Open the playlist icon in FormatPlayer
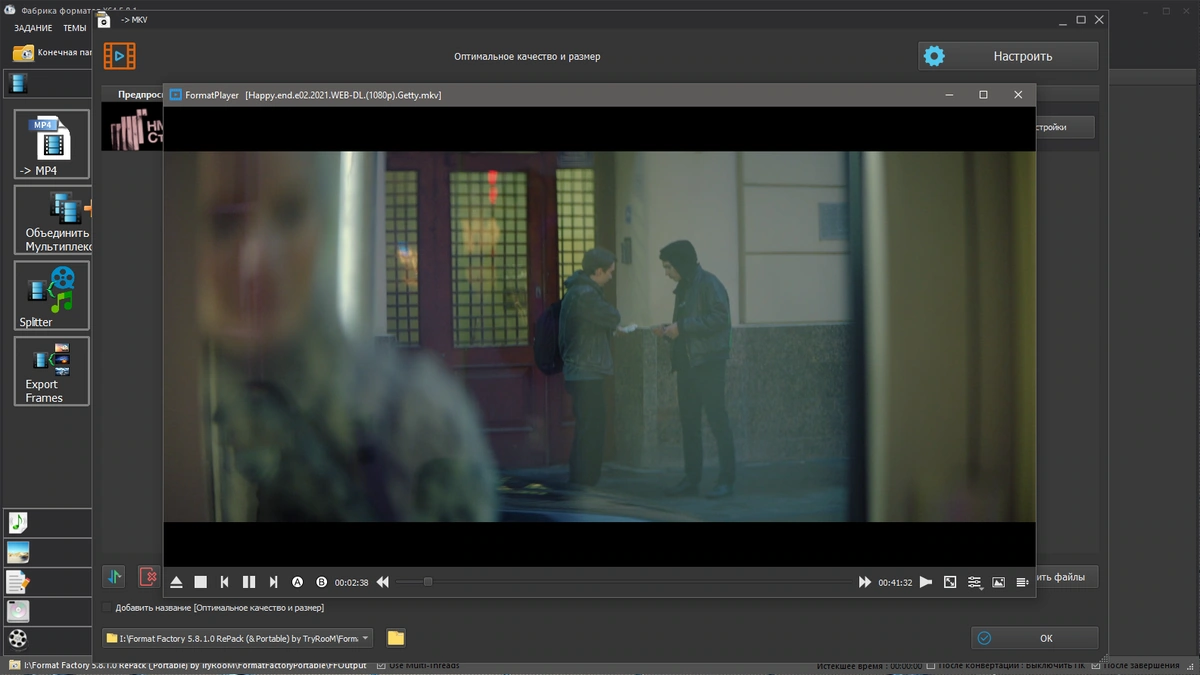The image size is (1200, 675). click(x=1022, y=582)
